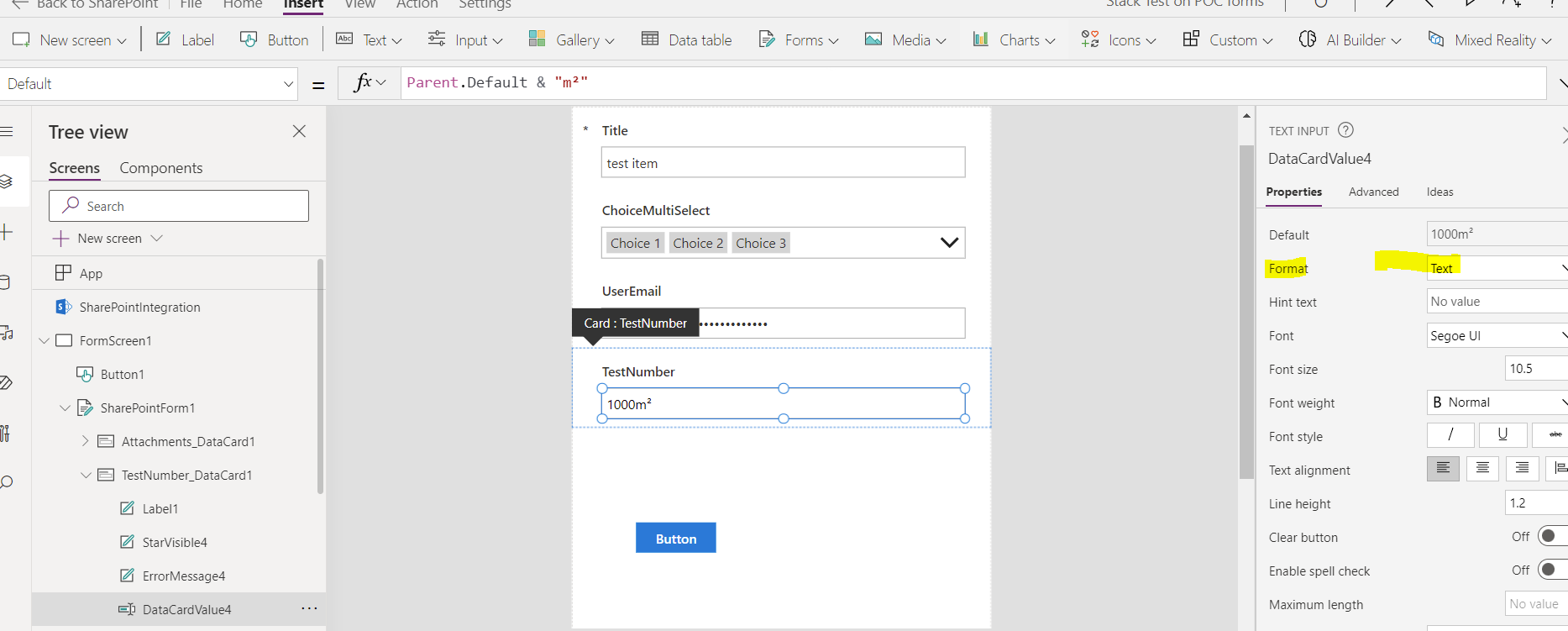Click the canvas vertical scrollbar
1568x631 pixels.
(x=1246, y=312)
